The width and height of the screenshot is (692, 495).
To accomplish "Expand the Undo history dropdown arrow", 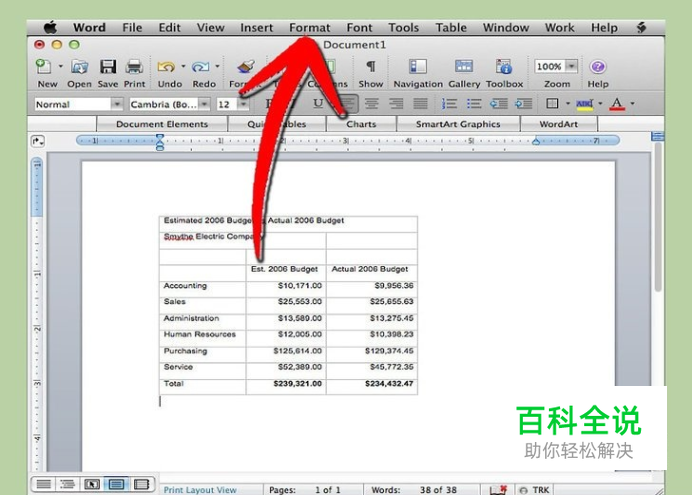I will pos(183,66).
